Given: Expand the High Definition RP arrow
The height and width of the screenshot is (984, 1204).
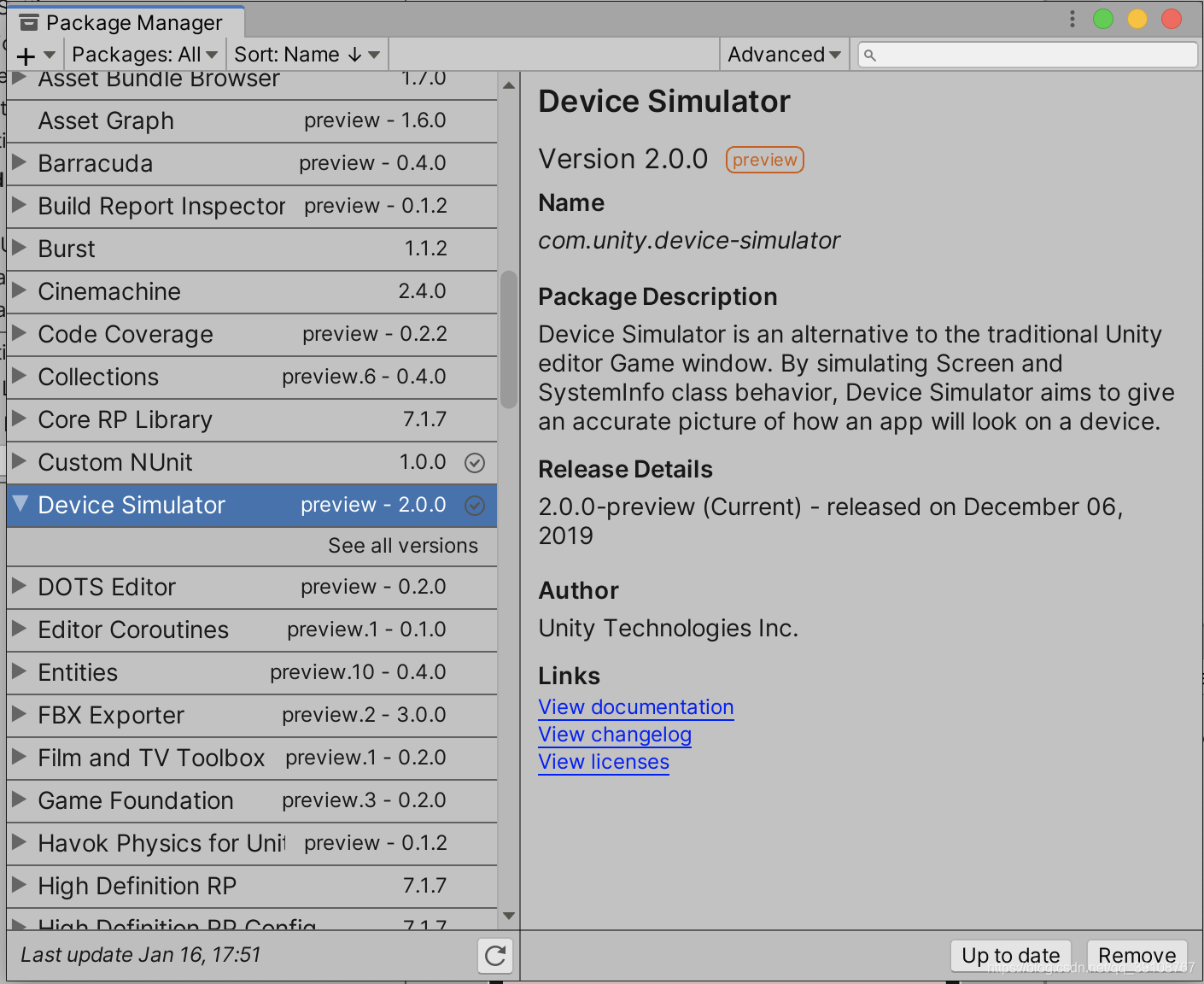Looking at the screenshot, I should [x=19, y=884].
